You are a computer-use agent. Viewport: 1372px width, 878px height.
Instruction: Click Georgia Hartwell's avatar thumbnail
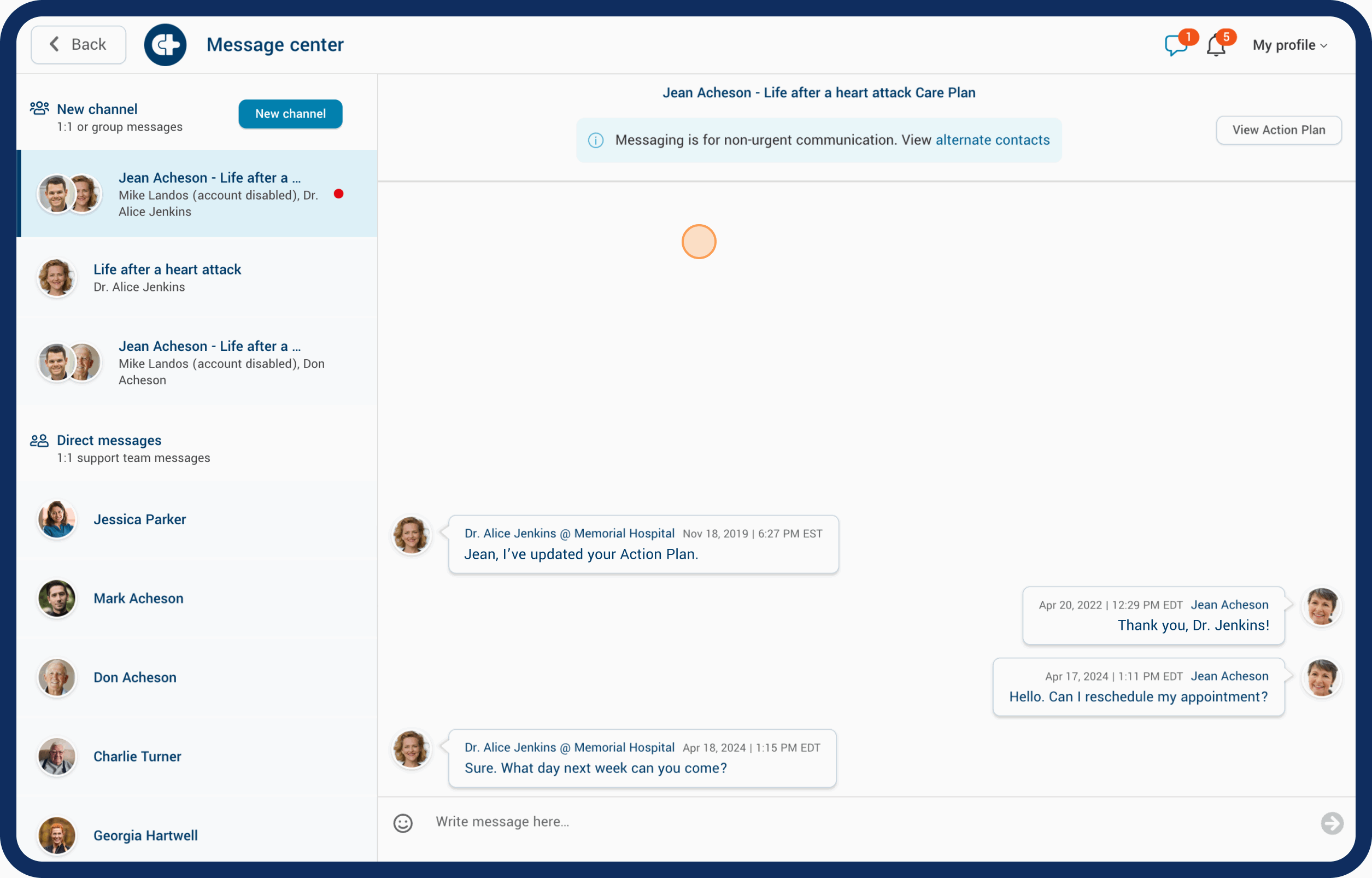coord(57,835)
